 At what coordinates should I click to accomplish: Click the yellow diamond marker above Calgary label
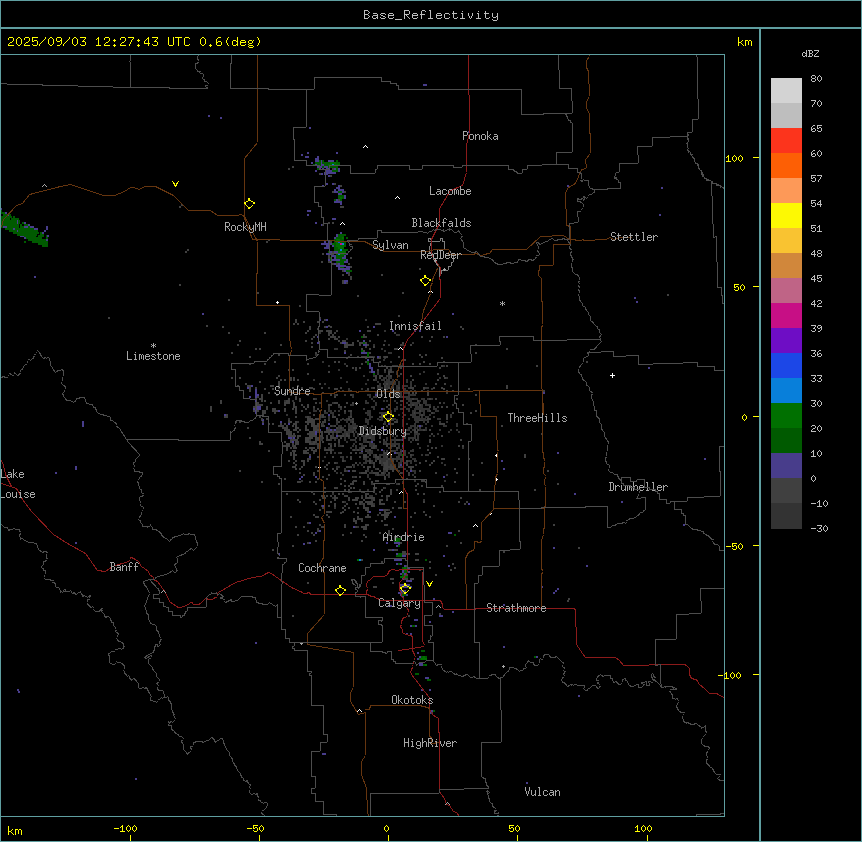coord(405,589)
